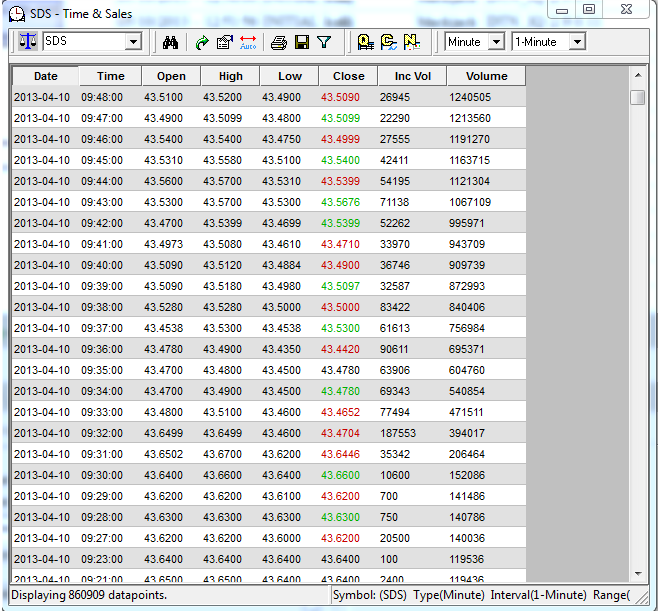The height and width of the screenshot is (613, 658).
Task: Sort by the Volume column header
Action: 486,76
